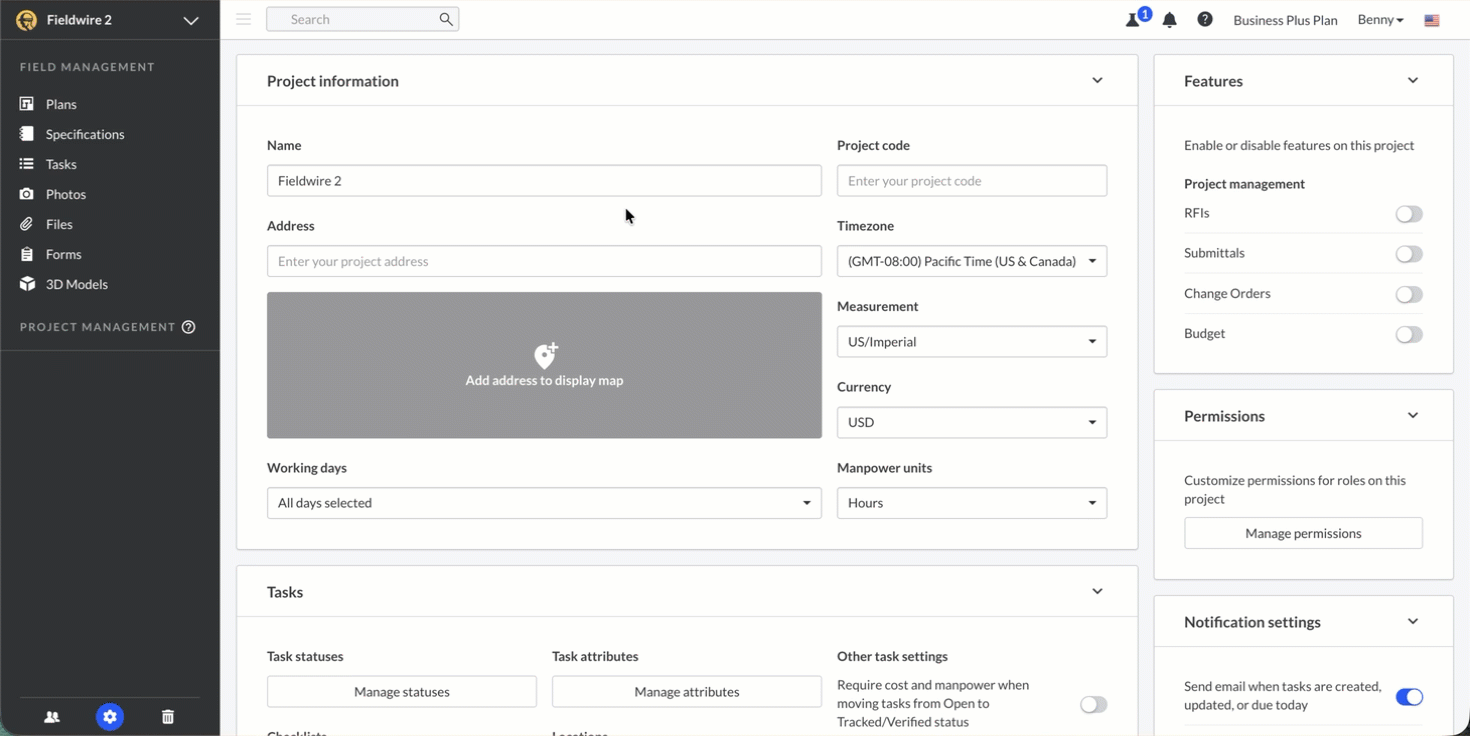Screen dimensions: 1470x736
Task: Open the Currency dropdown
Action: (x=971, y=422)
